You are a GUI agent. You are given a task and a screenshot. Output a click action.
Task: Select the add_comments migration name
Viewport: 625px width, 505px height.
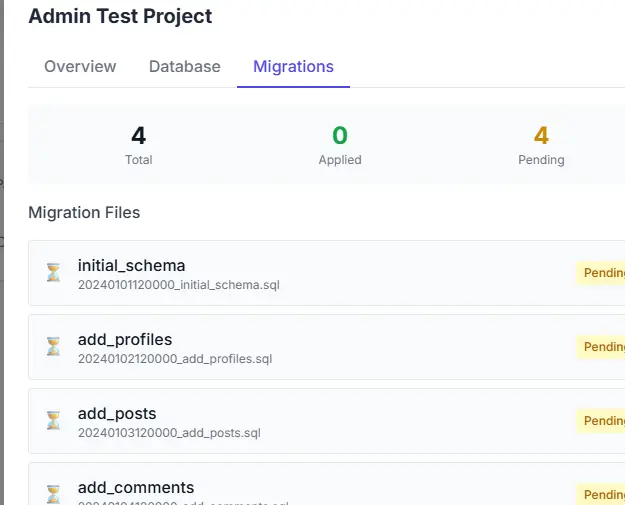coord(136,487)
